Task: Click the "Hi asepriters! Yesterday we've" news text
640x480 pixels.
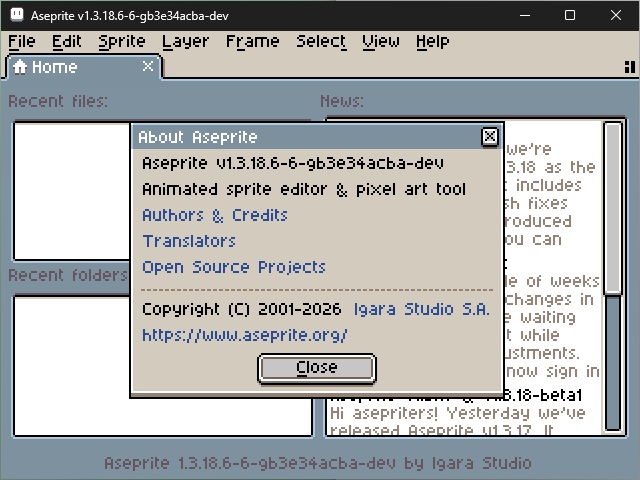Action: (458, 413)
